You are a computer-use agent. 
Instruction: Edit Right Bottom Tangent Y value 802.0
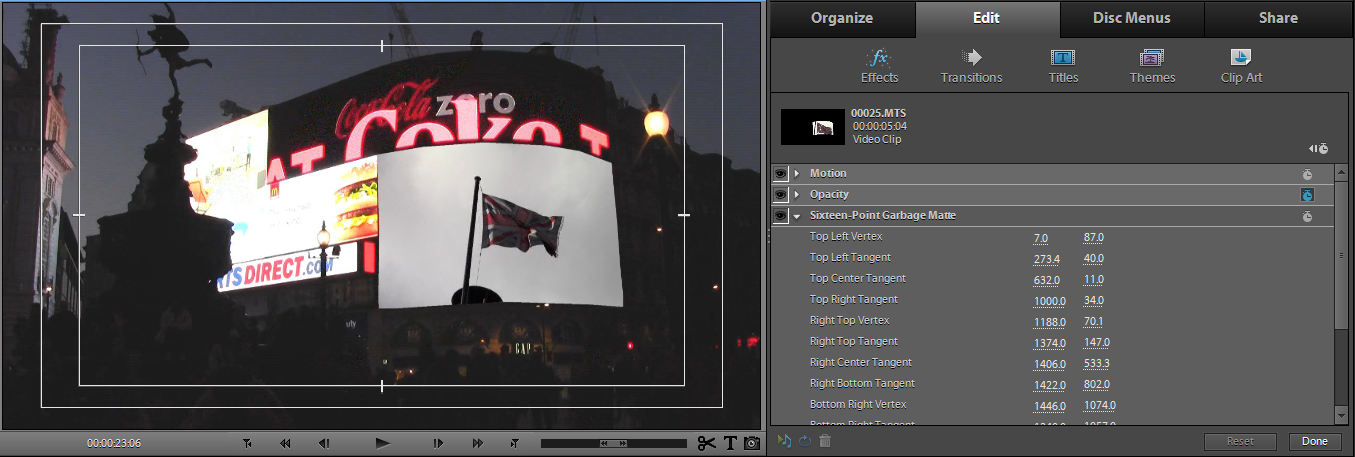(x=1097, y=385)
